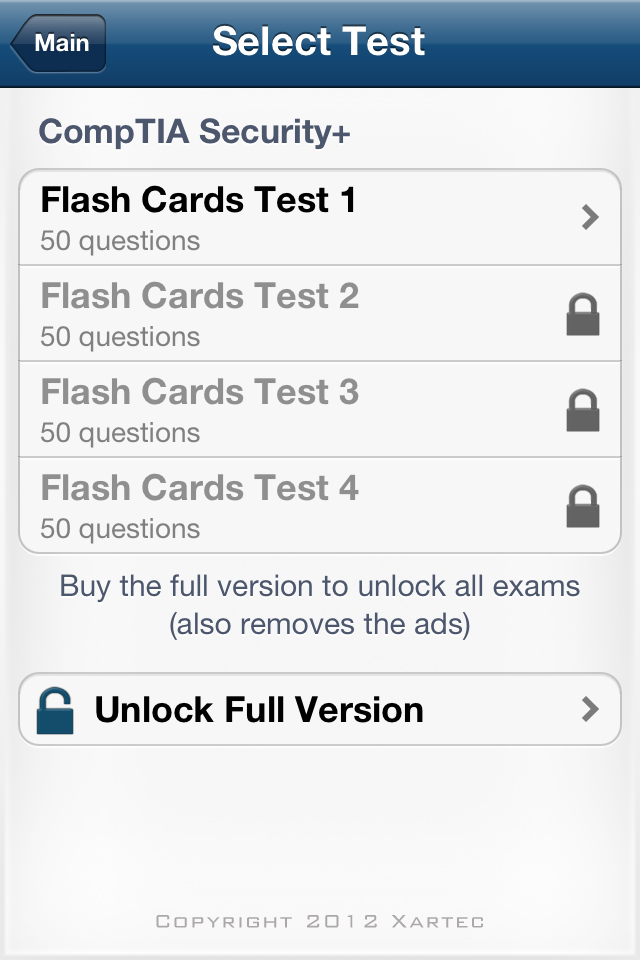Click "50 questions" under Flash Cards Test 4

pyautogui.click(x=120, y=529)
